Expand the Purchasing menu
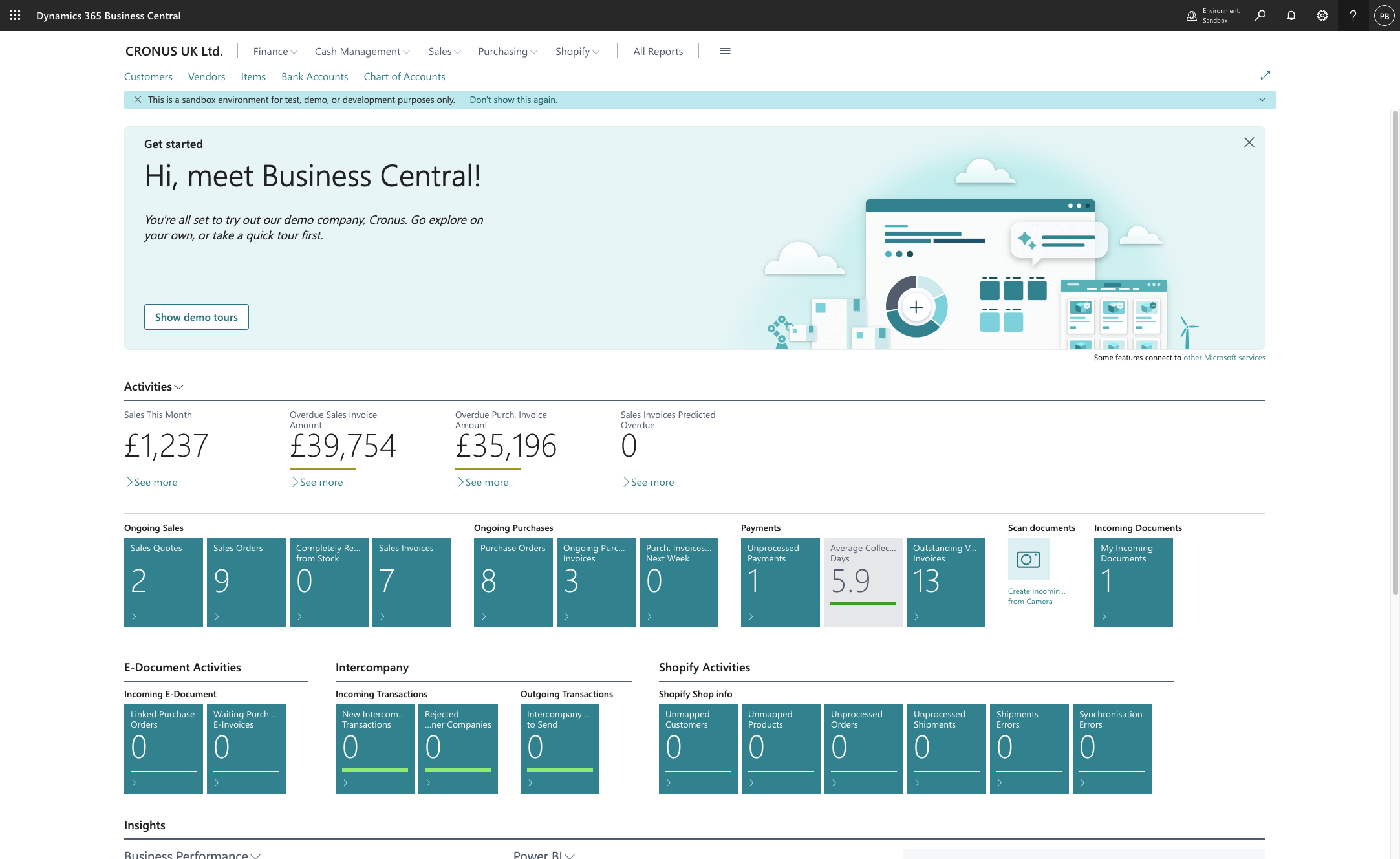The width and height of the screenshot is (1400, 859). tap(508, 51)
